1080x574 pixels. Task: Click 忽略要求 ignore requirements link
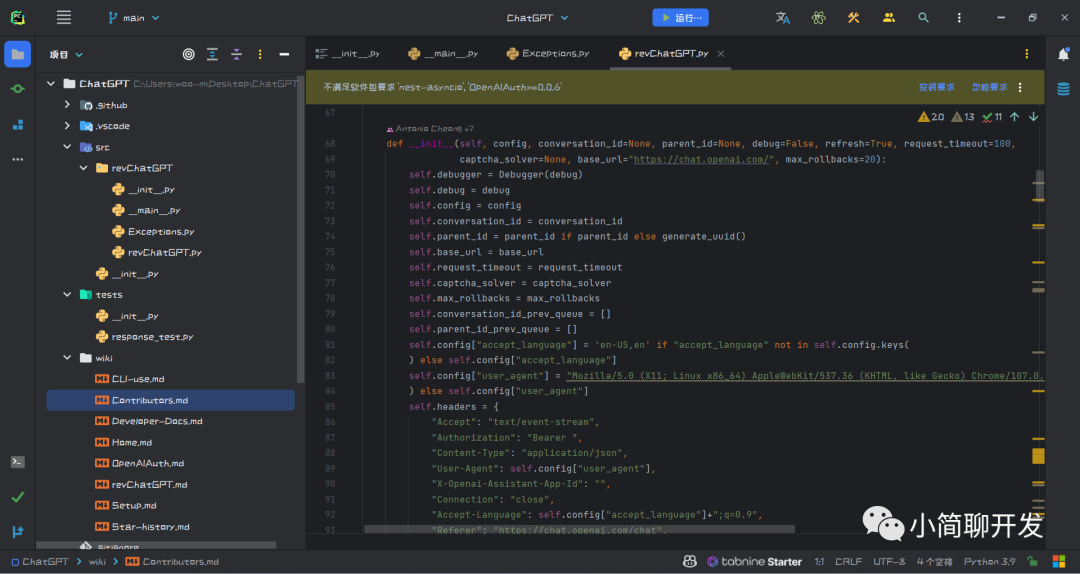coord(990,88)
